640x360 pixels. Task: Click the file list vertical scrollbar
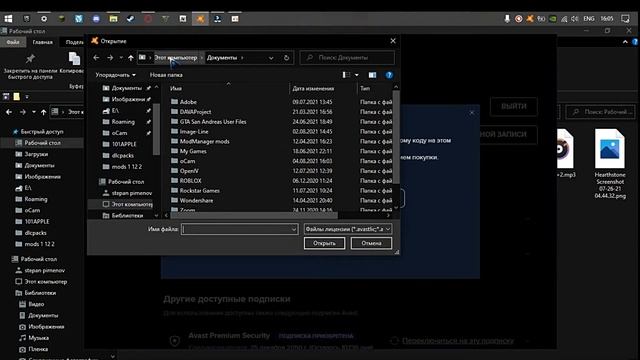click(x=396, y=137)
